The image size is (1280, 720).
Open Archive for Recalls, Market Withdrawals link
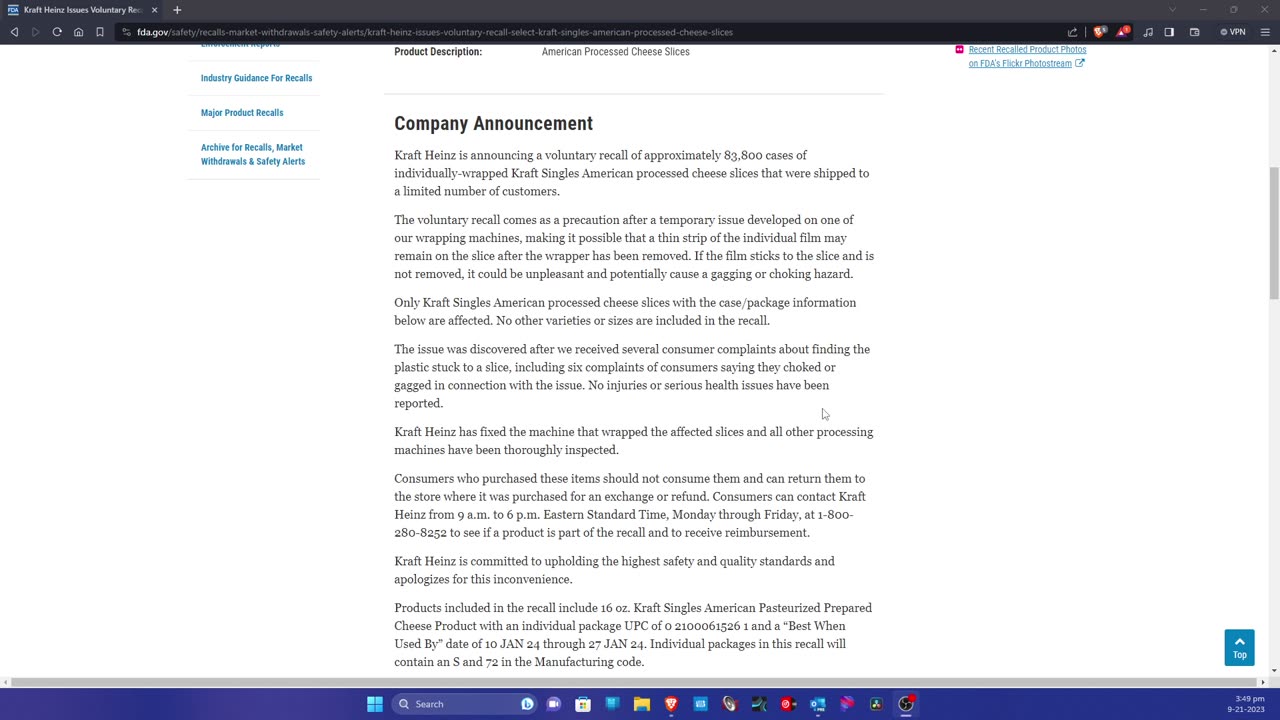(253, 154)
